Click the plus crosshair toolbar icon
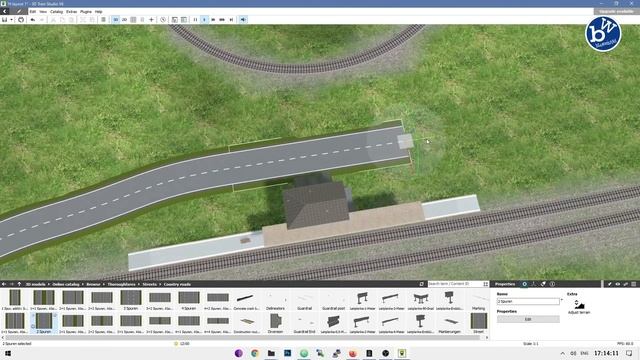The width and height of the screenshot is (640, 360). point(151,20)
